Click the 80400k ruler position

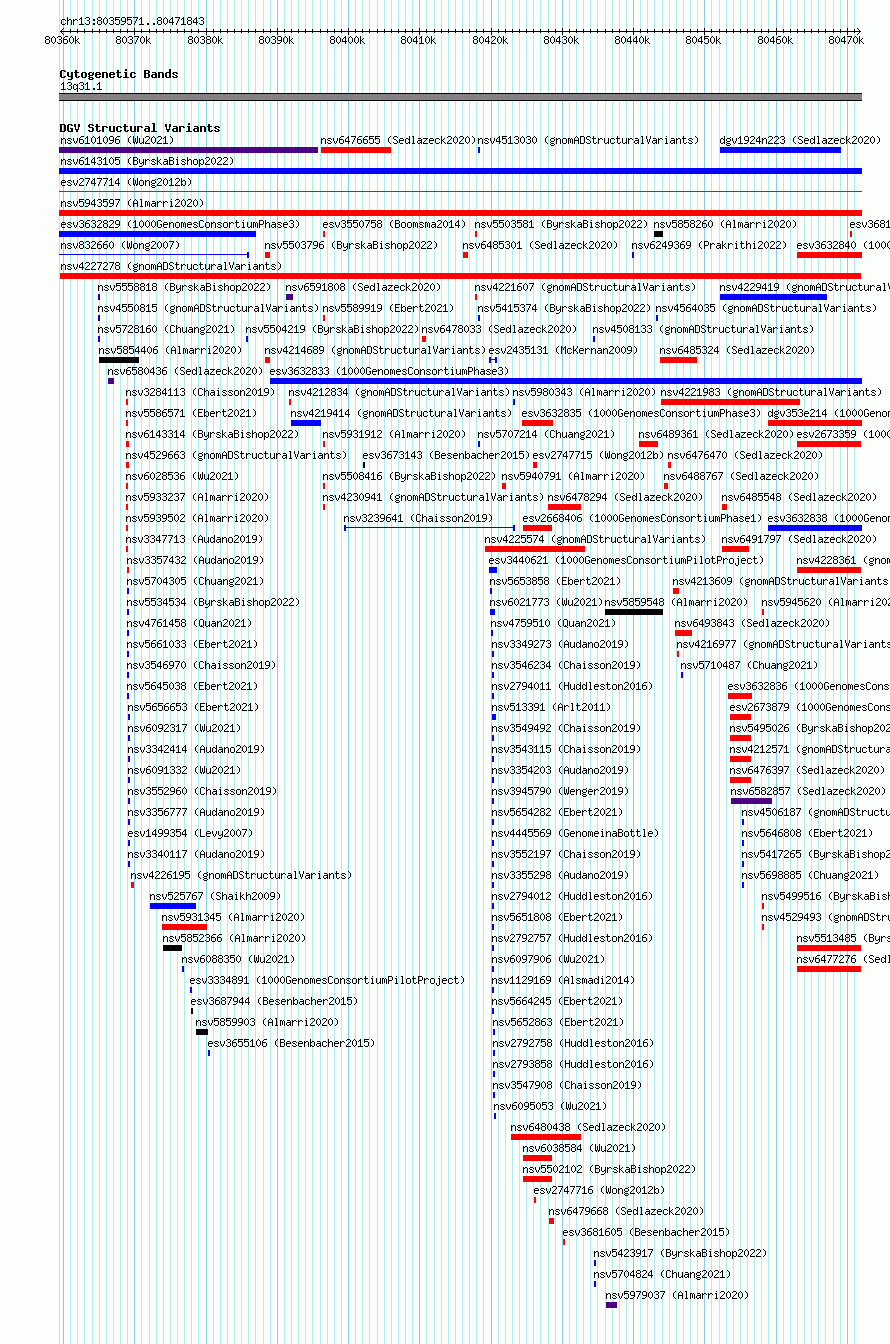pos(347,40)
